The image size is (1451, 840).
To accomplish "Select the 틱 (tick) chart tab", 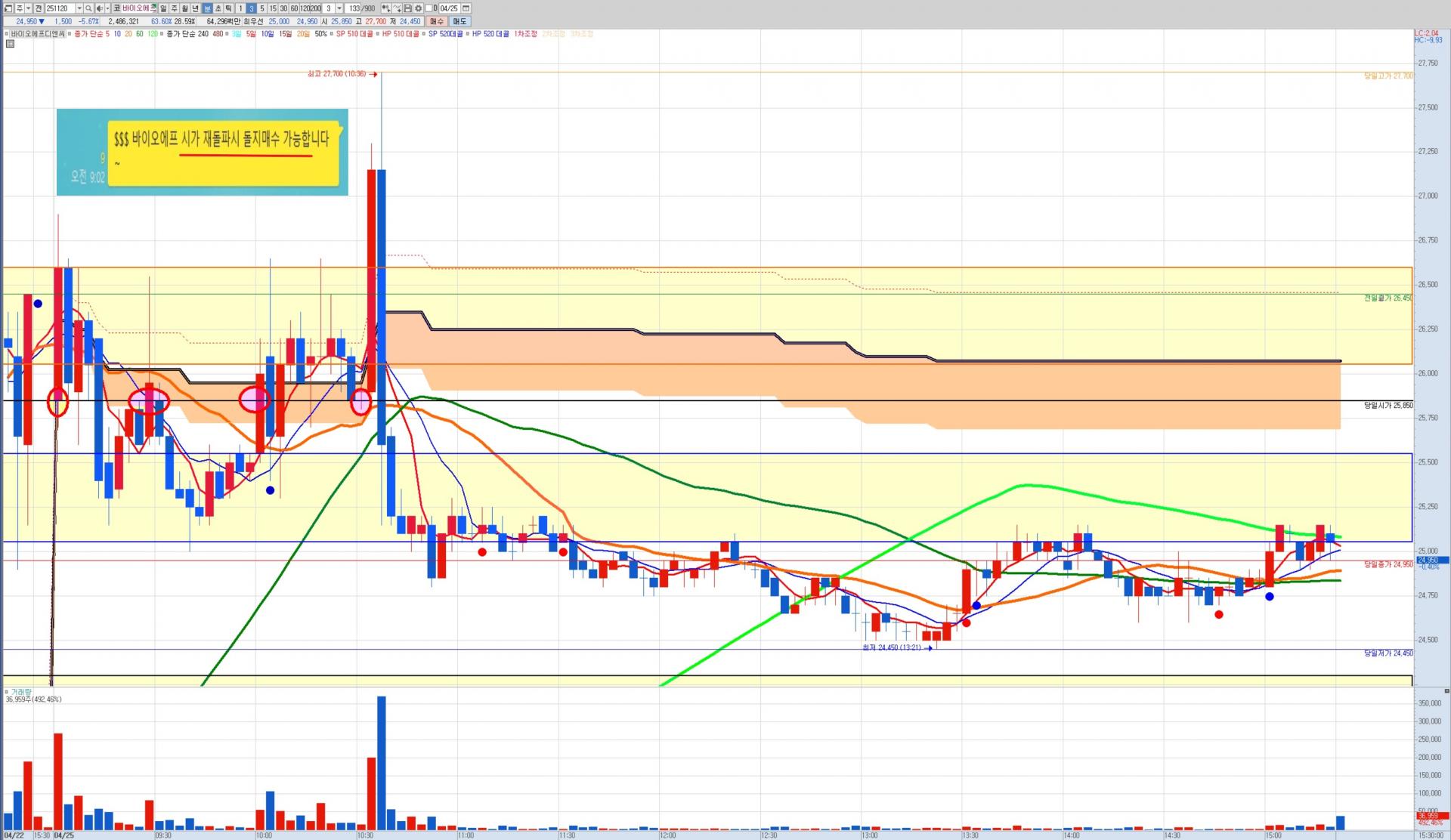I will point(228,8).
